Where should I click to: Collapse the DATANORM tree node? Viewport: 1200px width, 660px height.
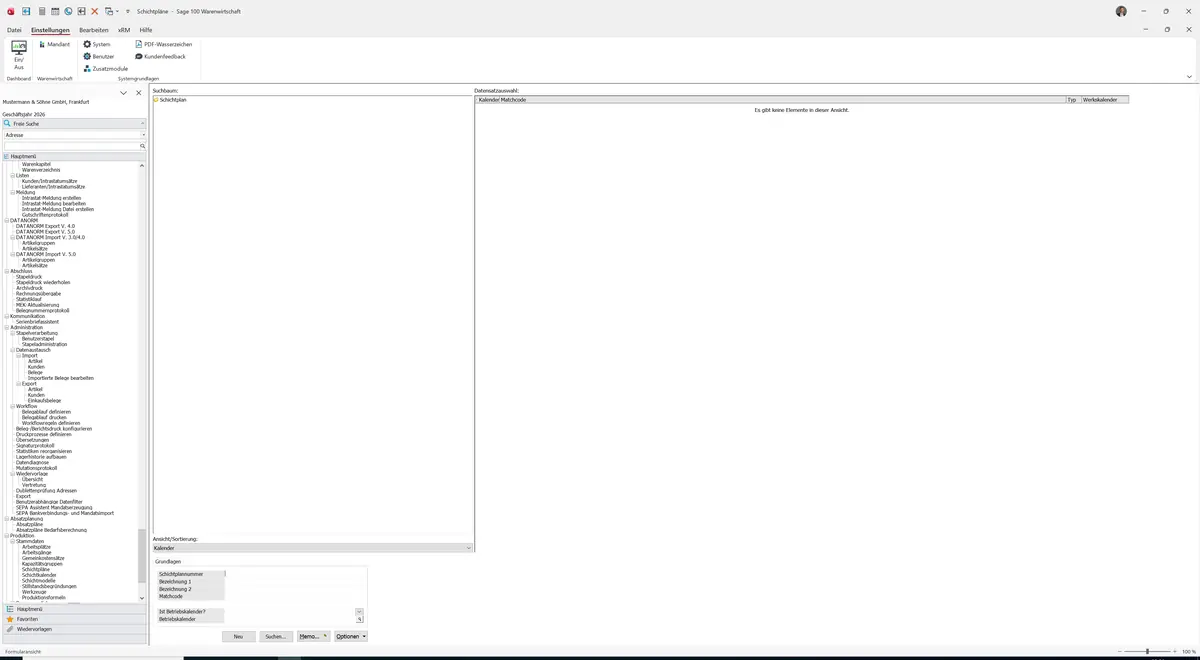pyautogui.click(x=7, y=220)
